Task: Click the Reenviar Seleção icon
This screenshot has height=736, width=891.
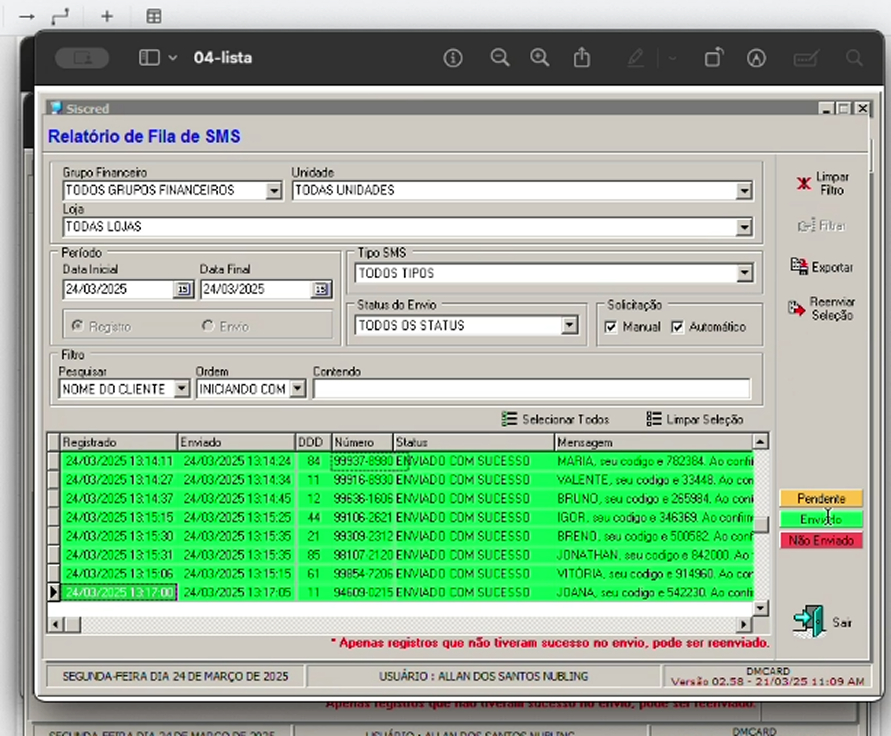Action: coord(796,308)
